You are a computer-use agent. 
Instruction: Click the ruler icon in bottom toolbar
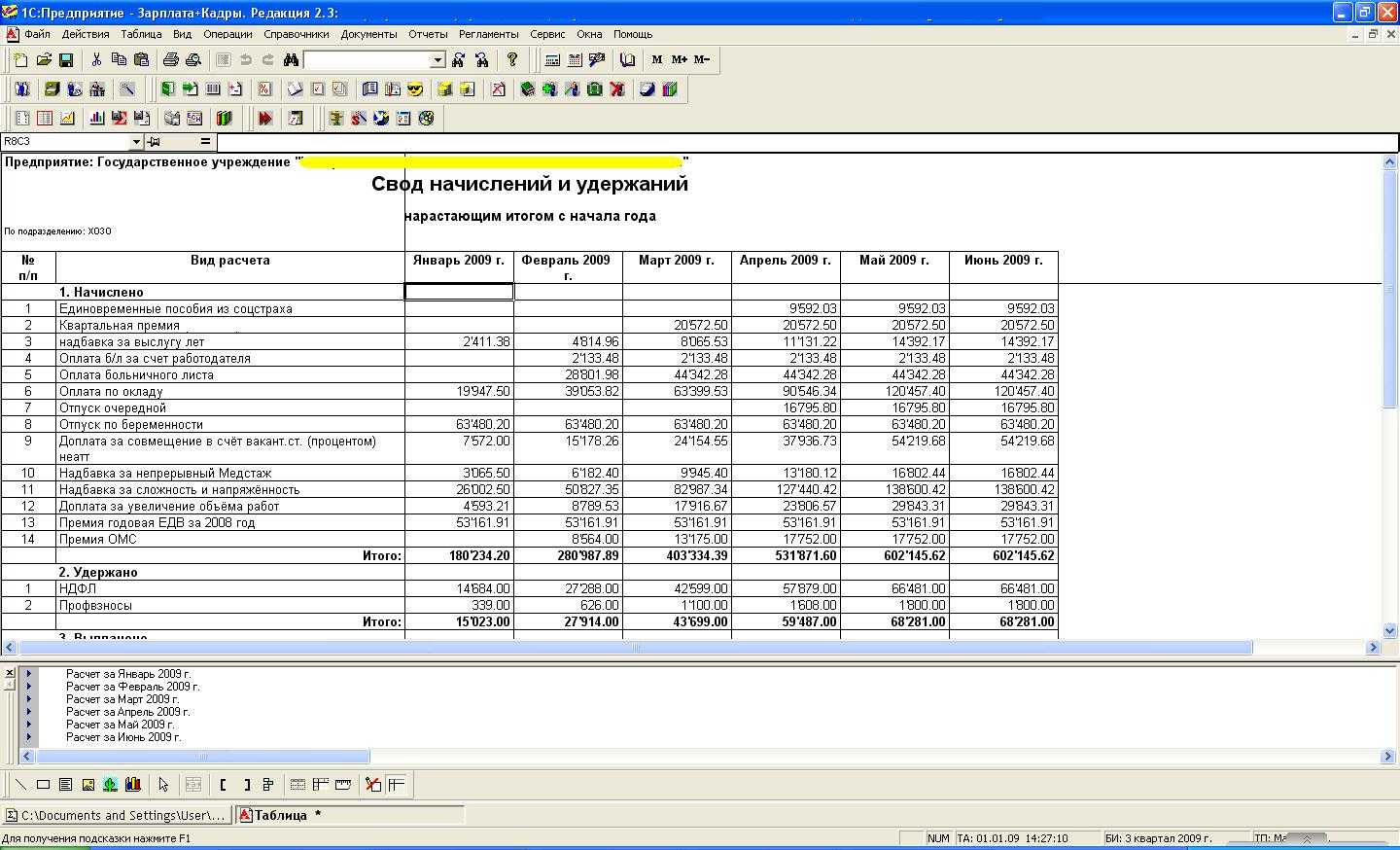(x=342, y=785)
